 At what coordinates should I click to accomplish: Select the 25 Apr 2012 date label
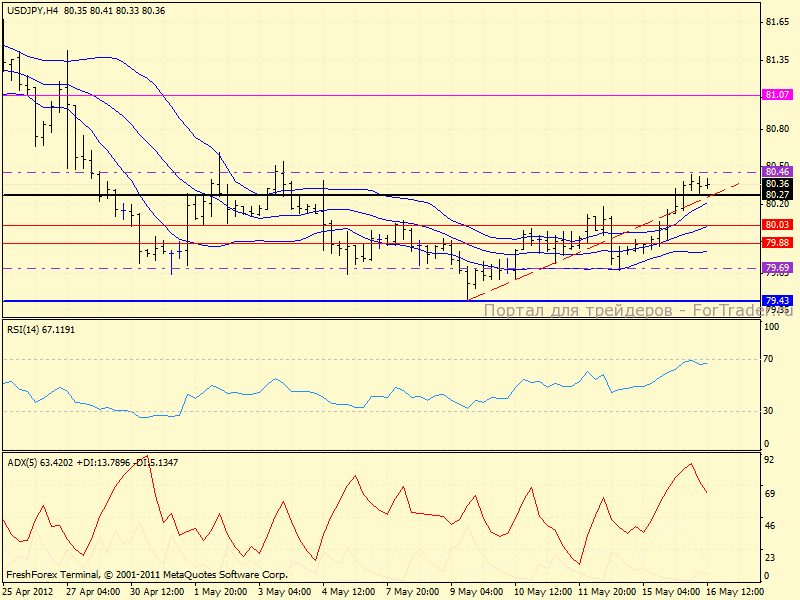click(27, 591)
